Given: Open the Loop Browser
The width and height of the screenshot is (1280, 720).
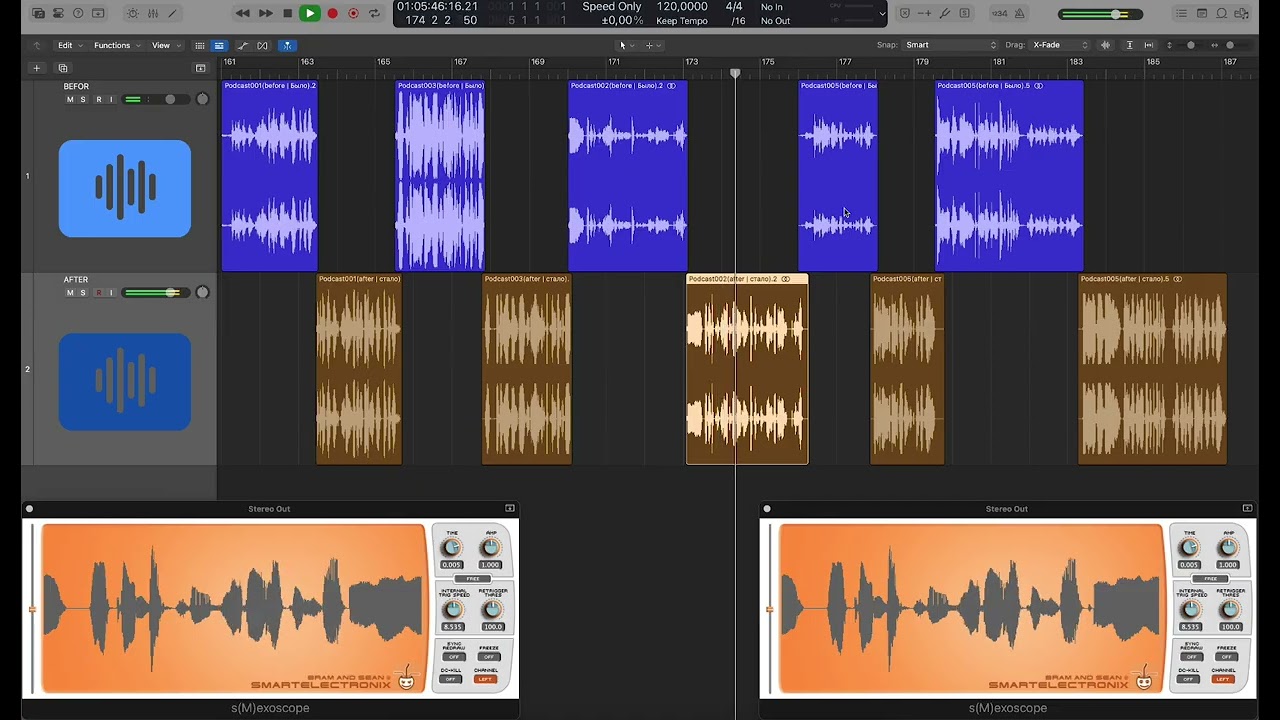Looking at the screenshot, I should coord(1222,14).
